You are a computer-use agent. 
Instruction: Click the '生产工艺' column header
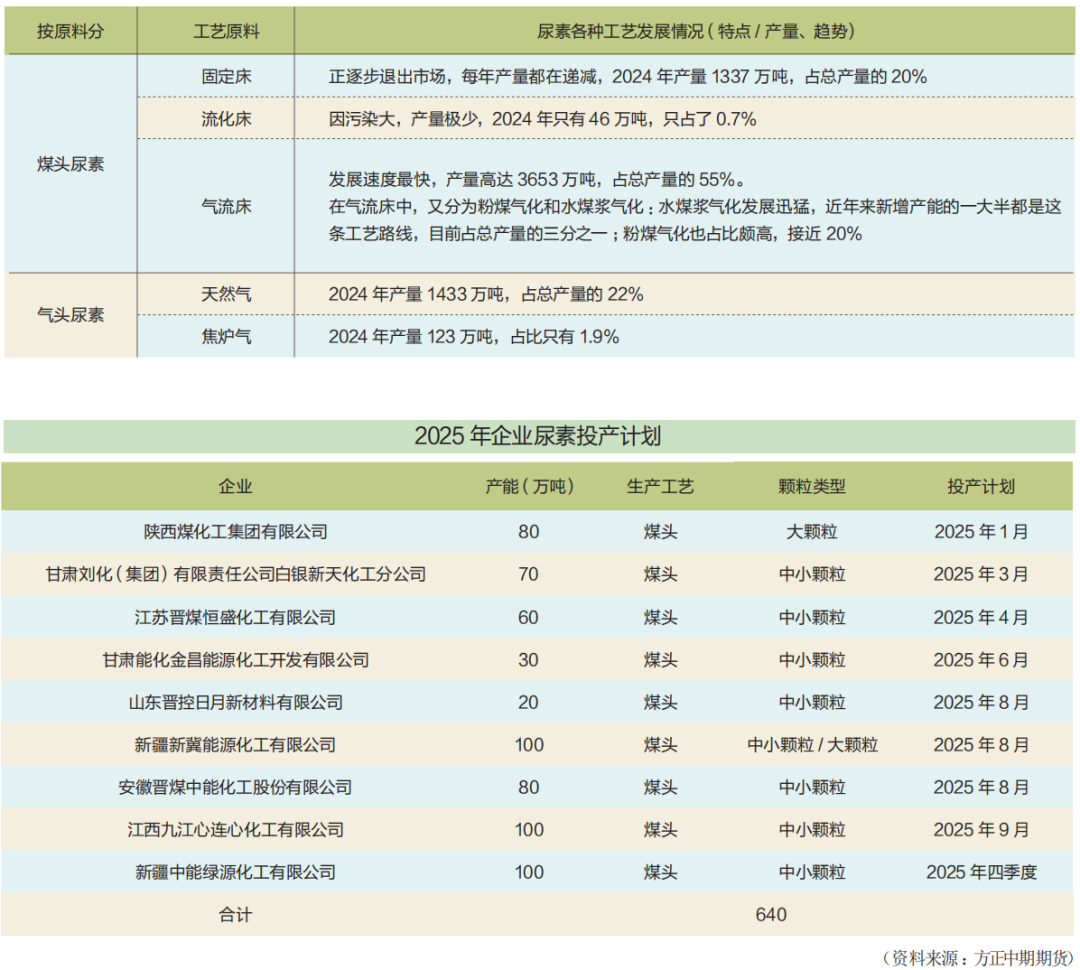661,486
